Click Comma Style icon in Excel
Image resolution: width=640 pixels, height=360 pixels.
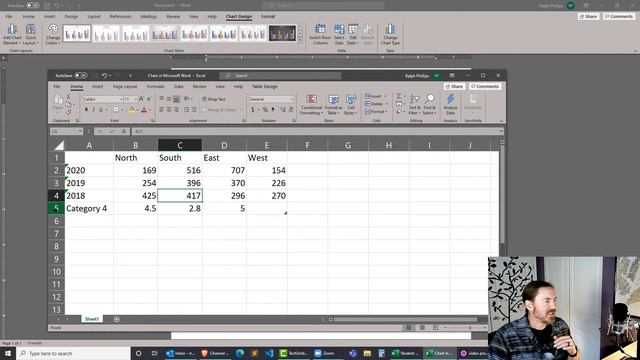[273, 110]
